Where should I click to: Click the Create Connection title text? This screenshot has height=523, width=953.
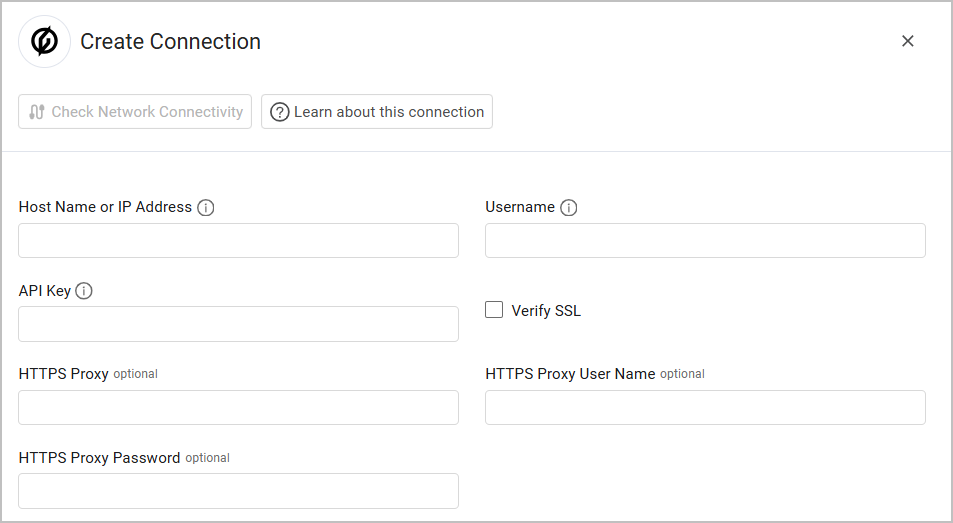170,42
